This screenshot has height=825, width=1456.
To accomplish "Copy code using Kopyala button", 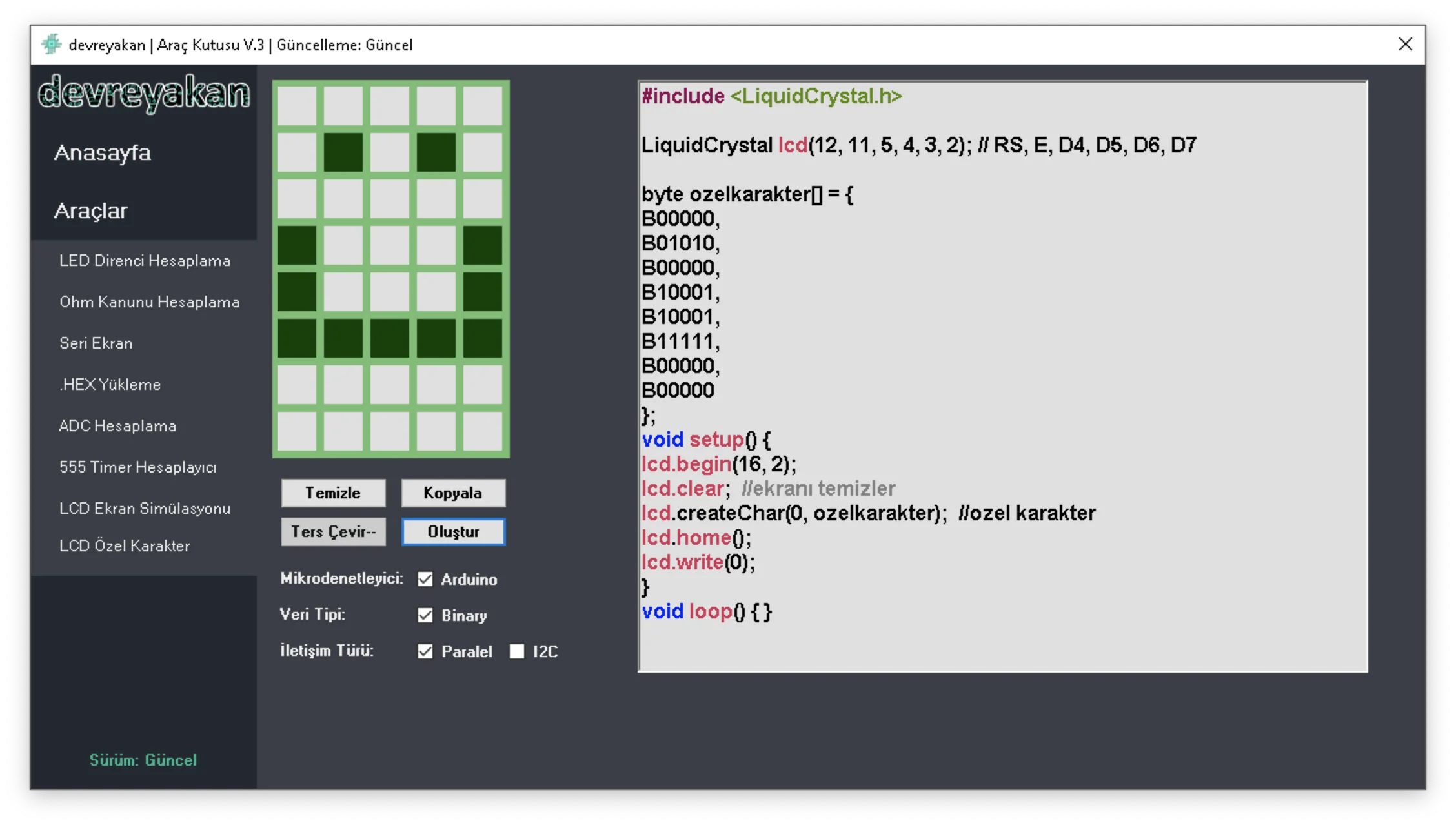I will click(453, 493).
